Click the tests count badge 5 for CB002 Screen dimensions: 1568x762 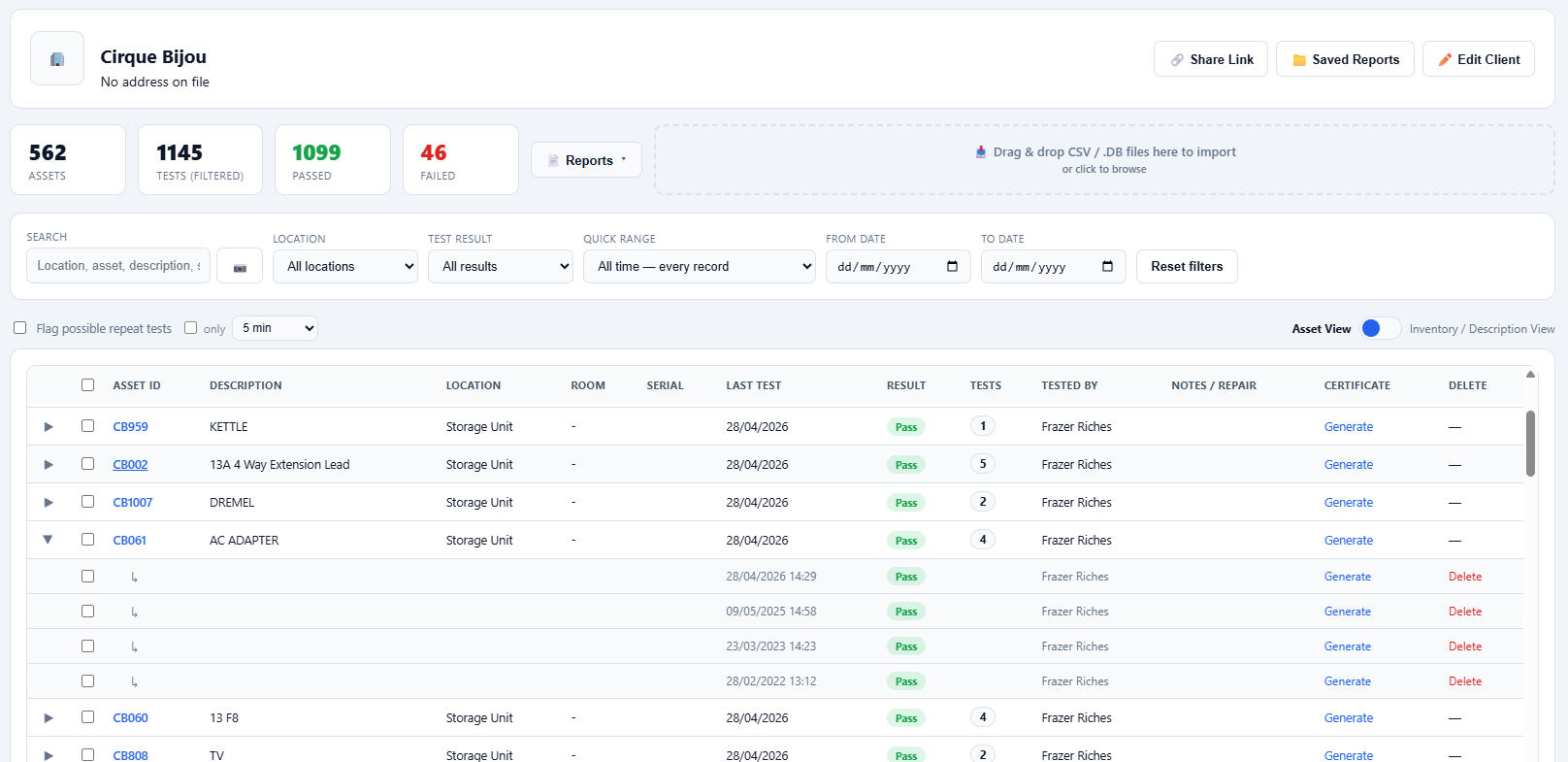click(983, 464)
